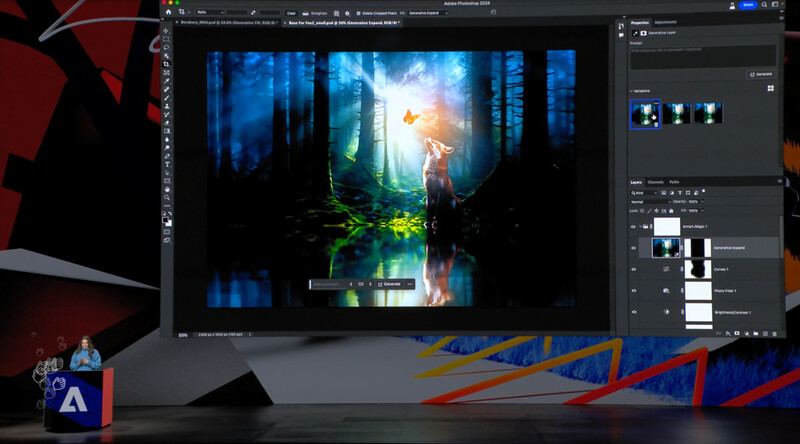Switch to the Paths tab
The image size is (800, 444).
pyautogui.click(x=674, y=182)
